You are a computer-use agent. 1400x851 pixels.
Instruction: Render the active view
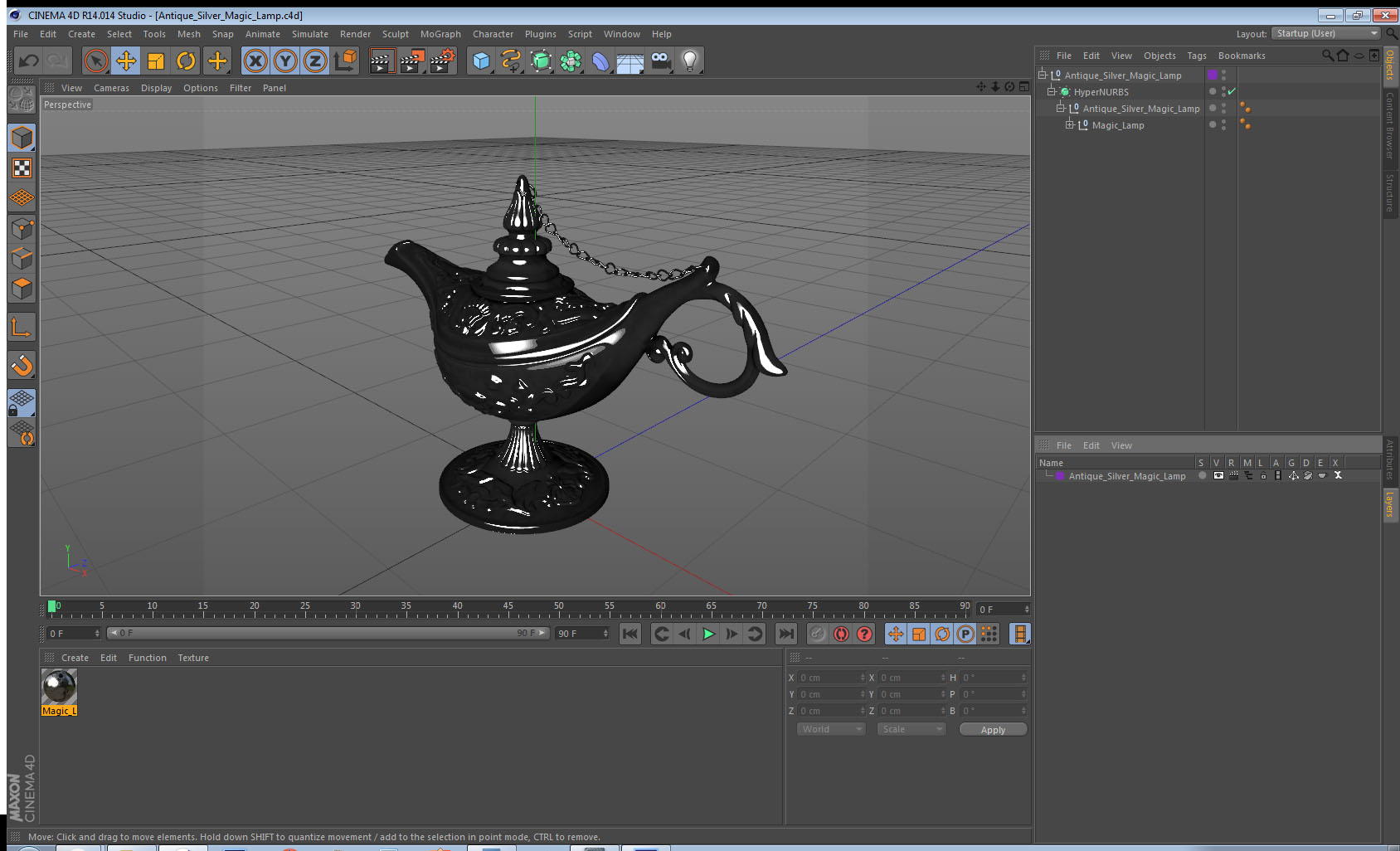point(382,61)
